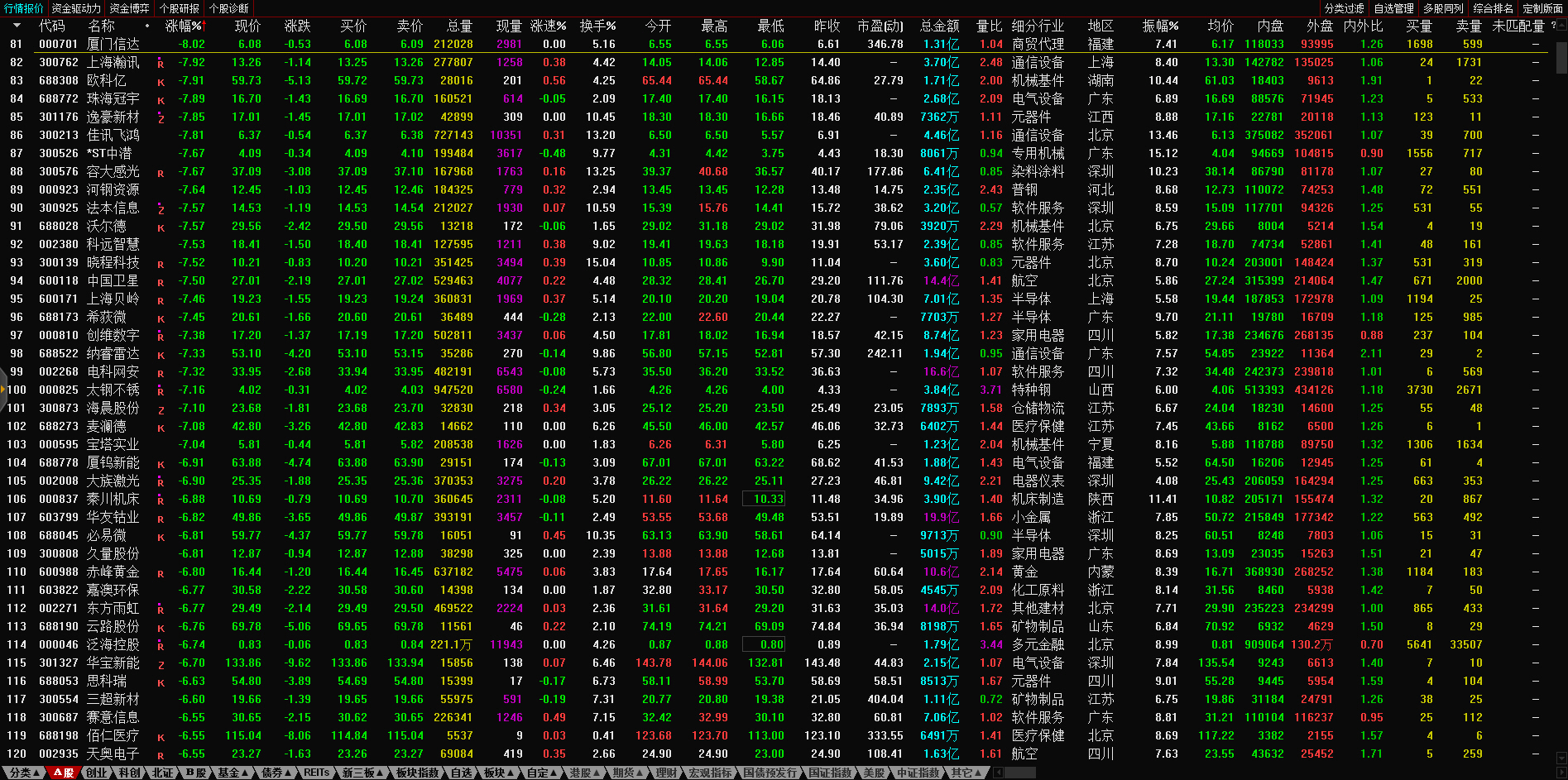
Task: Expand the 基金 category dropdown
Action: (x=233, y=773)
